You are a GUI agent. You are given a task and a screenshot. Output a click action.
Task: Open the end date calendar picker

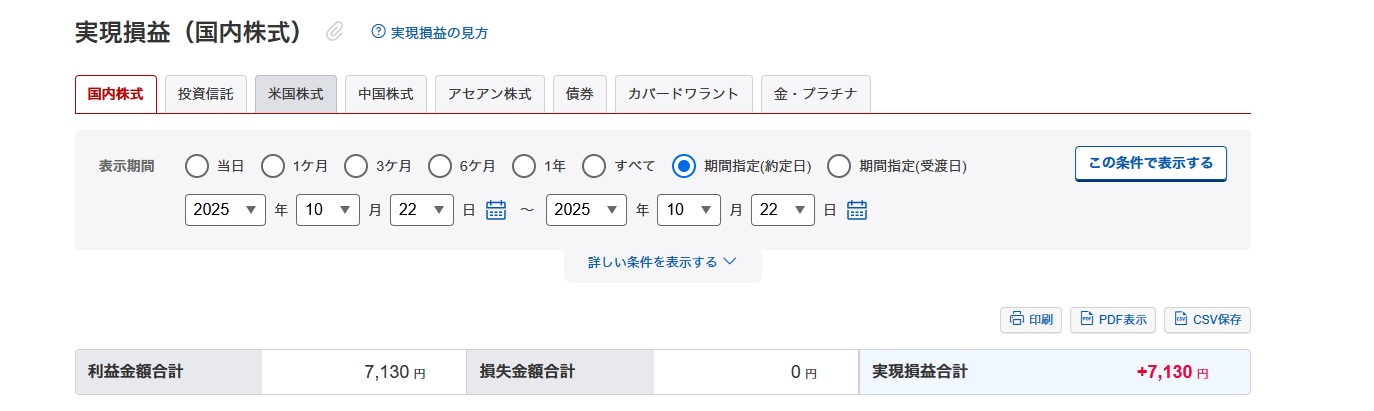(x=857, y=210)
